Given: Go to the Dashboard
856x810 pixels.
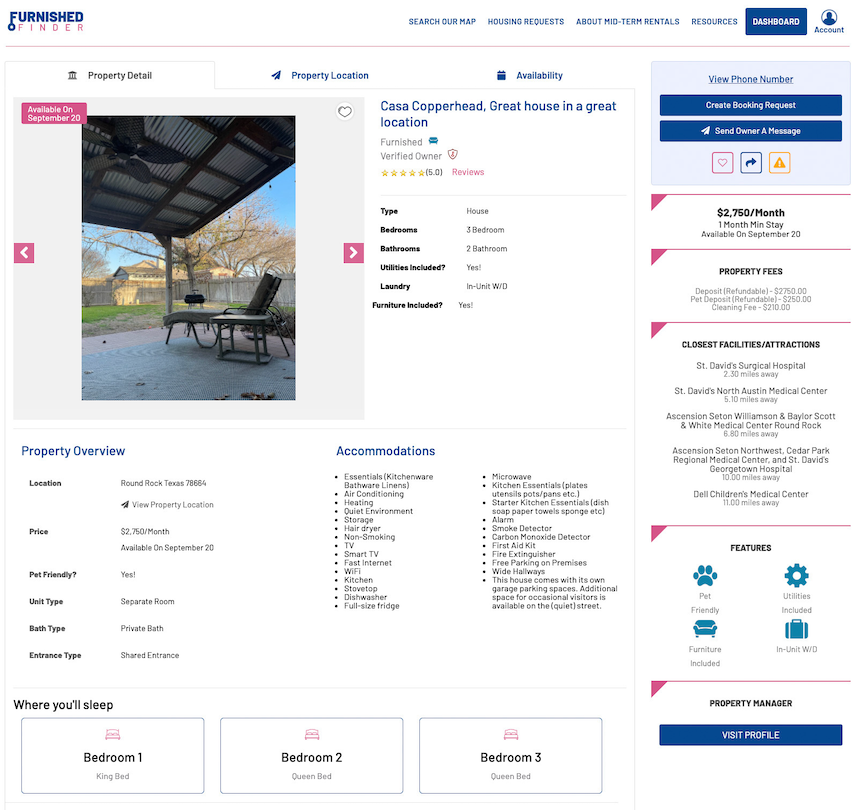Looking at the screenshot, I should coord(776,22).
